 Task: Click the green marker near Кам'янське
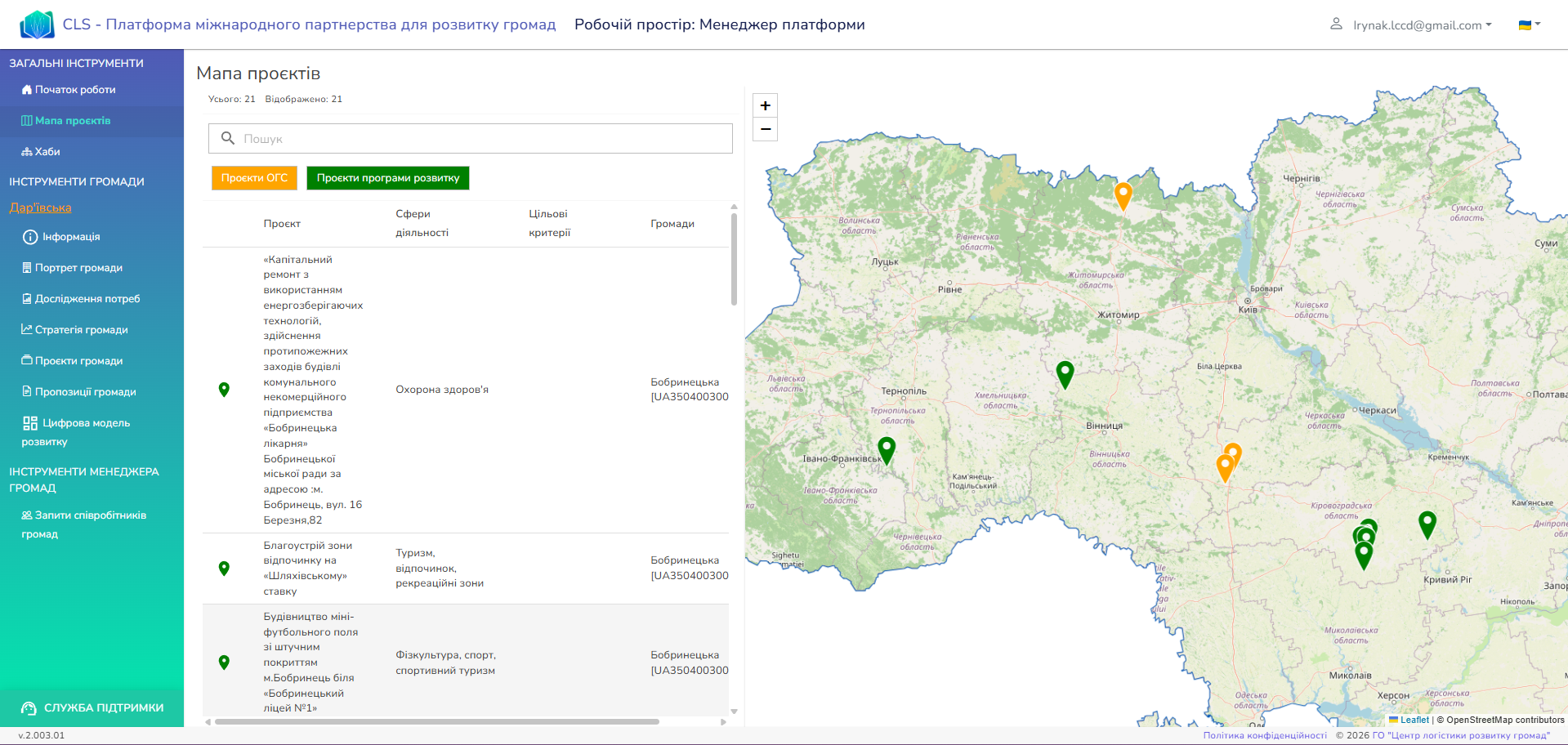(1427, 524)
